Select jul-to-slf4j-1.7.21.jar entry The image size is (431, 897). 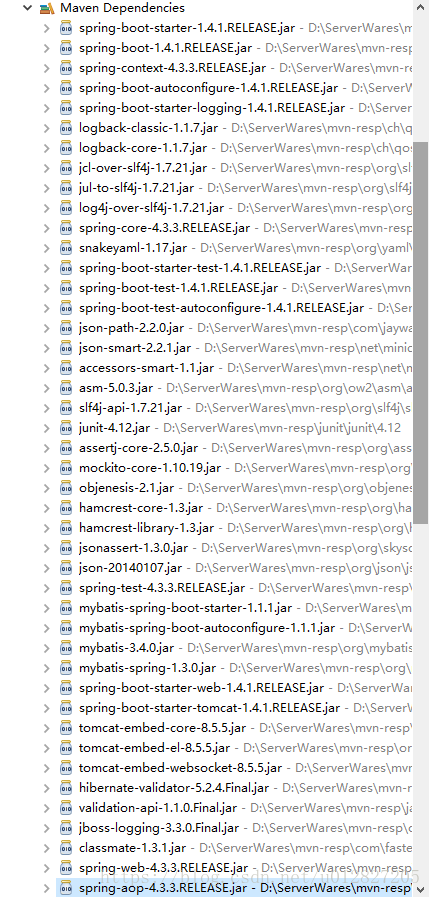(136, 188)
